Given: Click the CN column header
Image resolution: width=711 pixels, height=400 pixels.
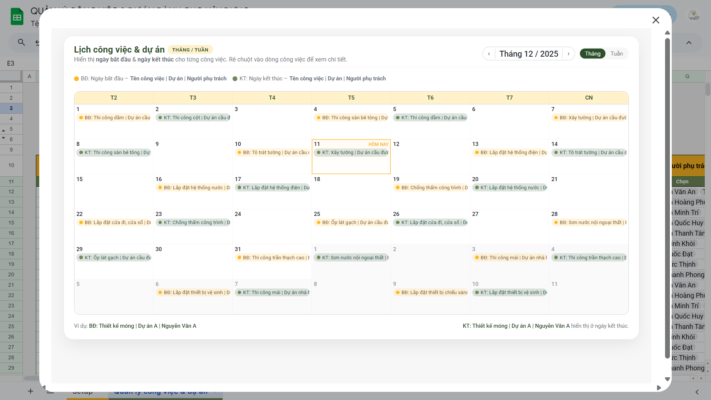Looking at the screenshot, I should click(x=588, y=98).
